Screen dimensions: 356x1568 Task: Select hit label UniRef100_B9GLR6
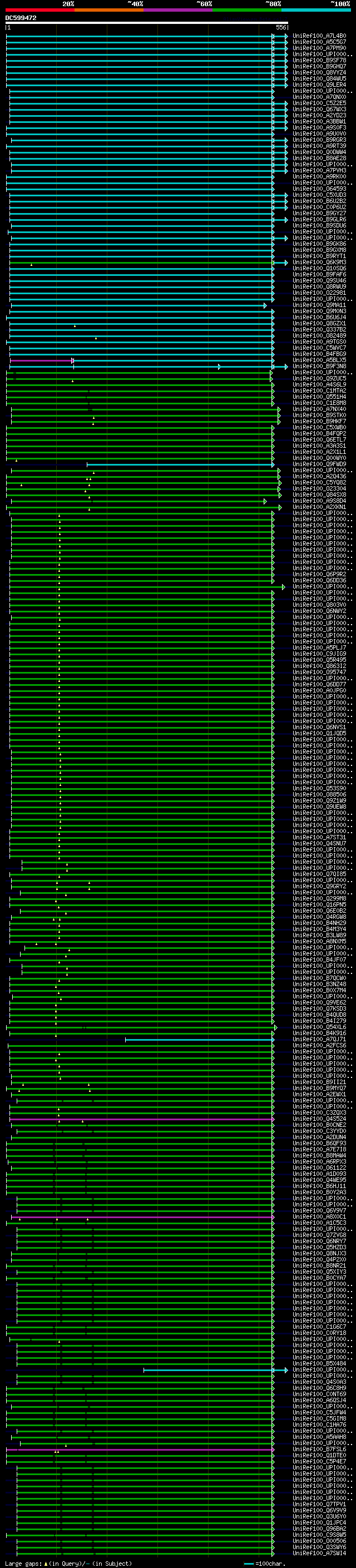coord(319,220)
